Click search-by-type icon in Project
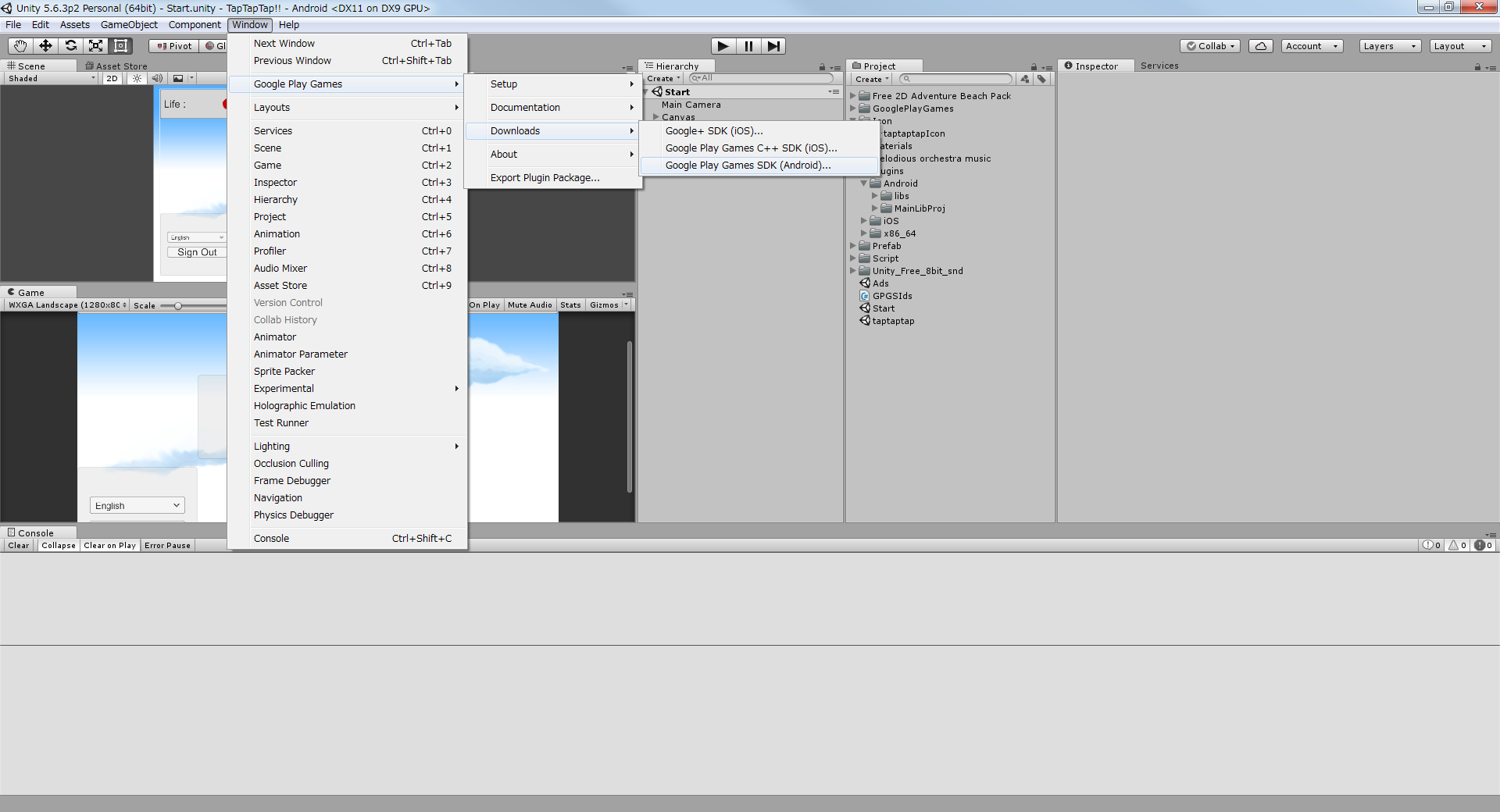1500x812 pixels. (x=1025, y=79)
